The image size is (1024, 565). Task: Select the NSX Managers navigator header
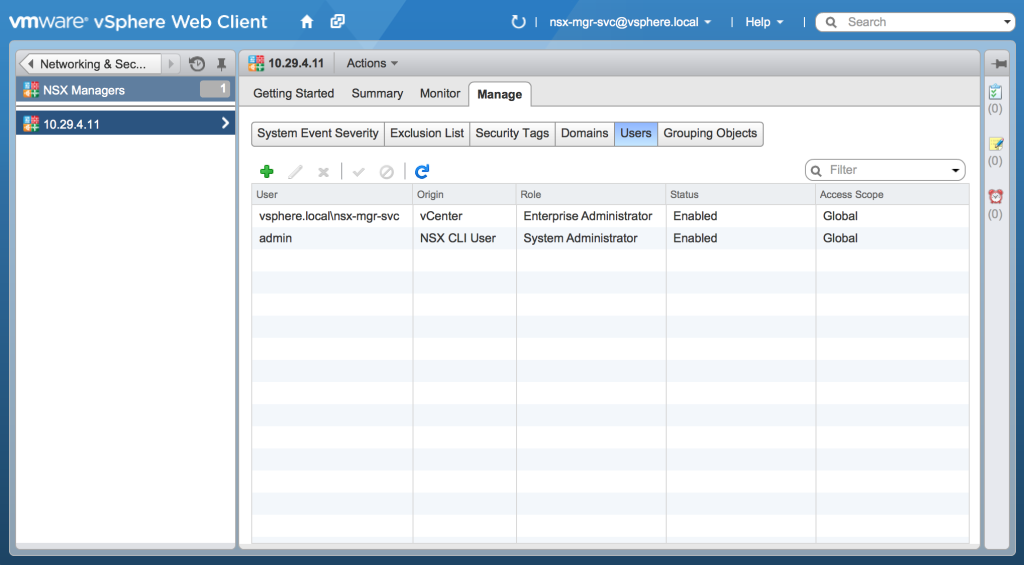pos(125,90)
